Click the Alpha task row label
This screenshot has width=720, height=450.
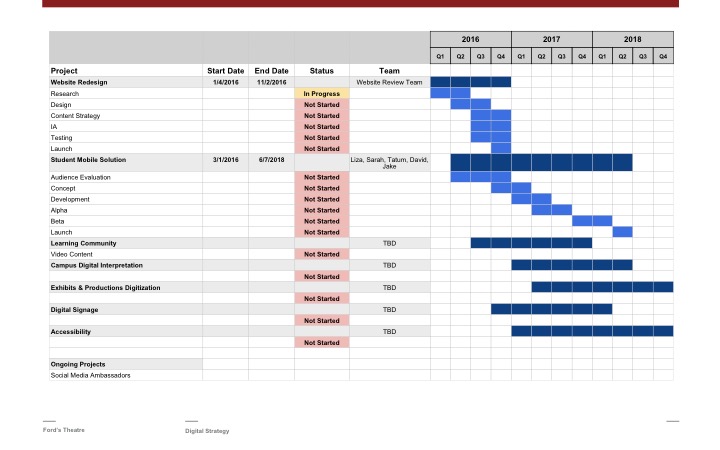click(x=59, y=210)
